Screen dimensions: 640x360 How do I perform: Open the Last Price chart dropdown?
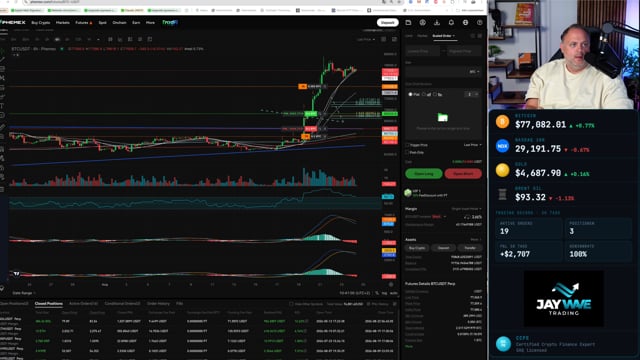[366, 40]
